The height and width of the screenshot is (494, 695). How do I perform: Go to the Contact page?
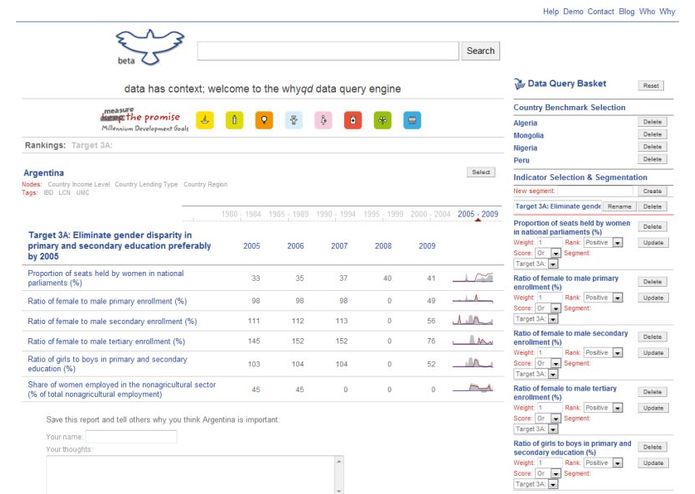(601, 12)
